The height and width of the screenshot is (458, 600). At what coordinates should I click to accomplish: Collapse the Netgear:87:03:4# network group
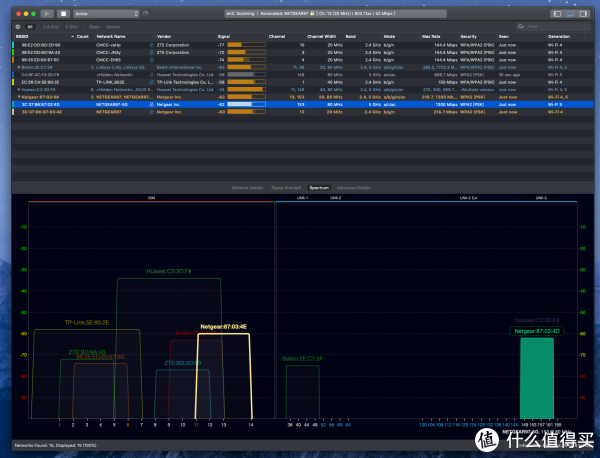(x=19, y=97)
